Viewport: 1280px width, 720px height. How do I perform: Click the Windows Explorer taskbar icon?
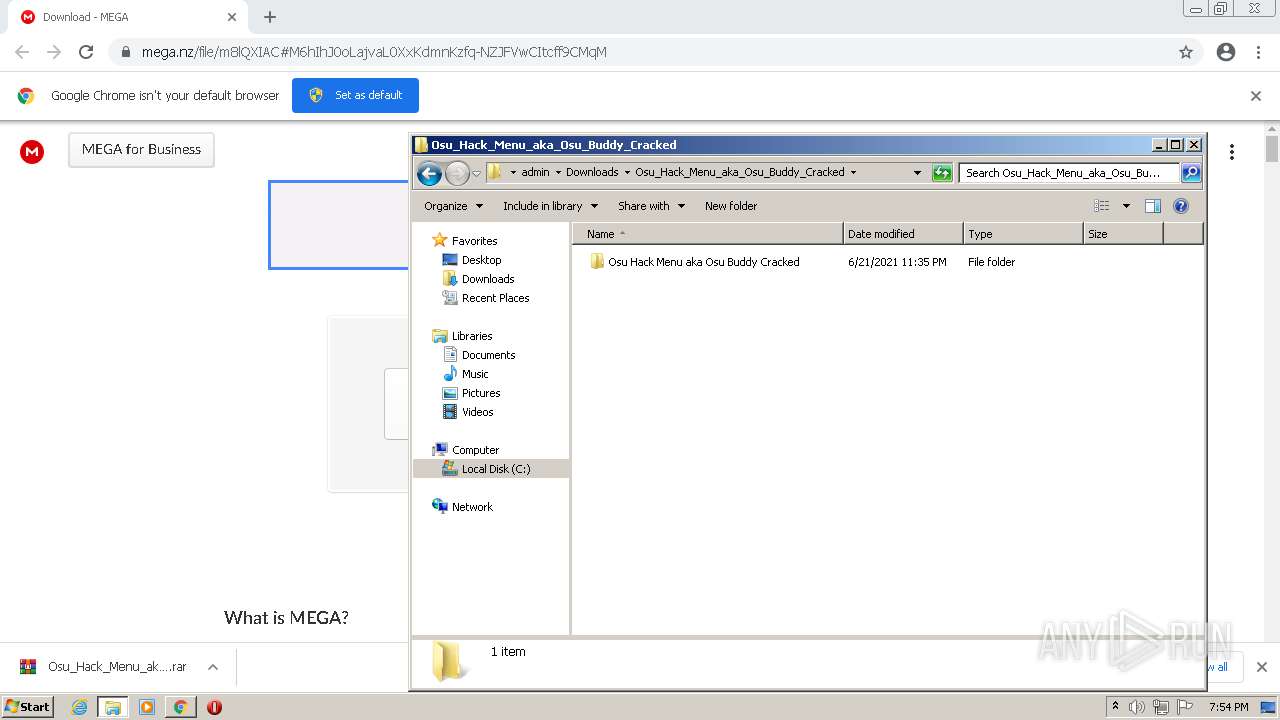[113, 707]
